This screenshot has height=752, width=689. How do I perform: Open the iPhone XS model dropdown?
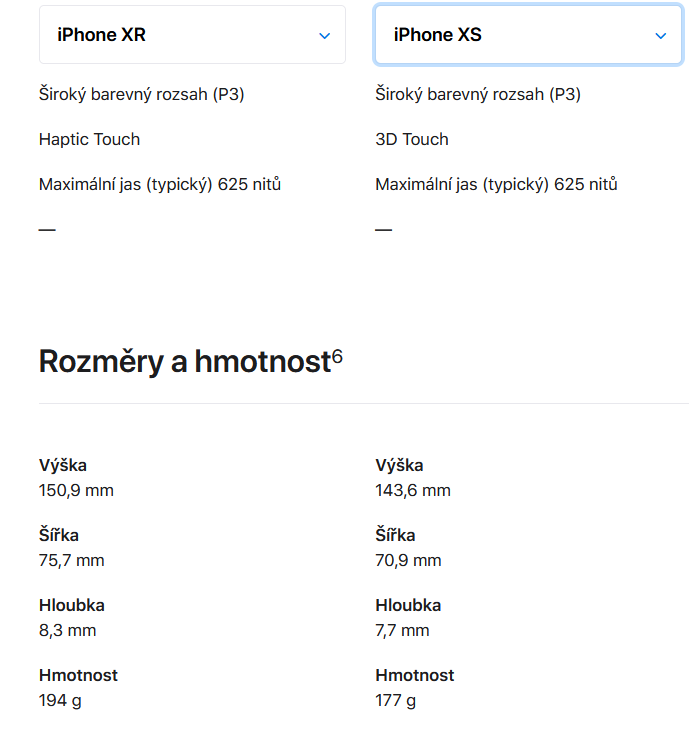528,35
